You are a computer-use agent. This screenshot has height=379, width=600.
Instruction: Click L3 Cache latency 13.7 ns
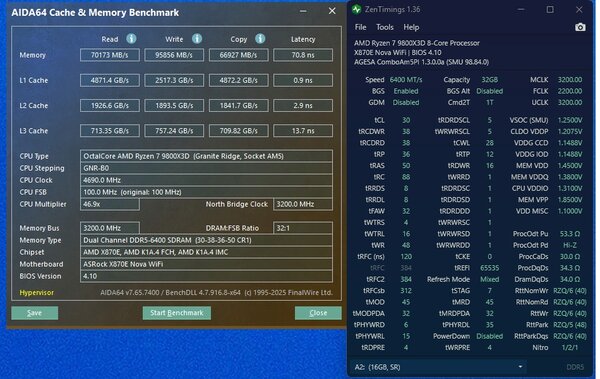tap(303, 131)
